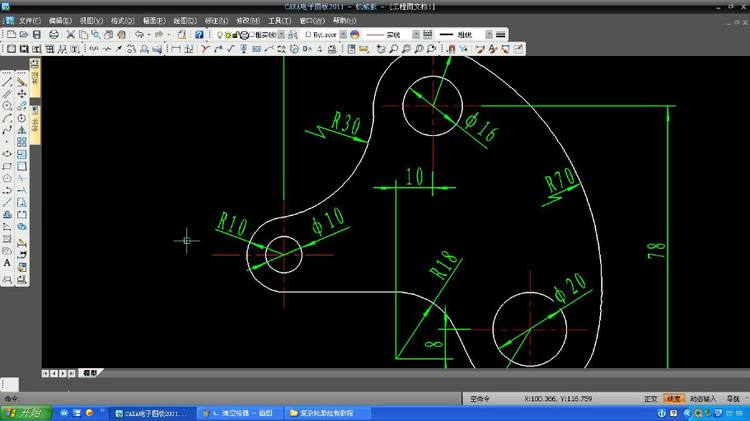Toggle the orthogonal mode button in the status bar
The width and height of the screenshot is (750, 421).
tap(651, 399)
